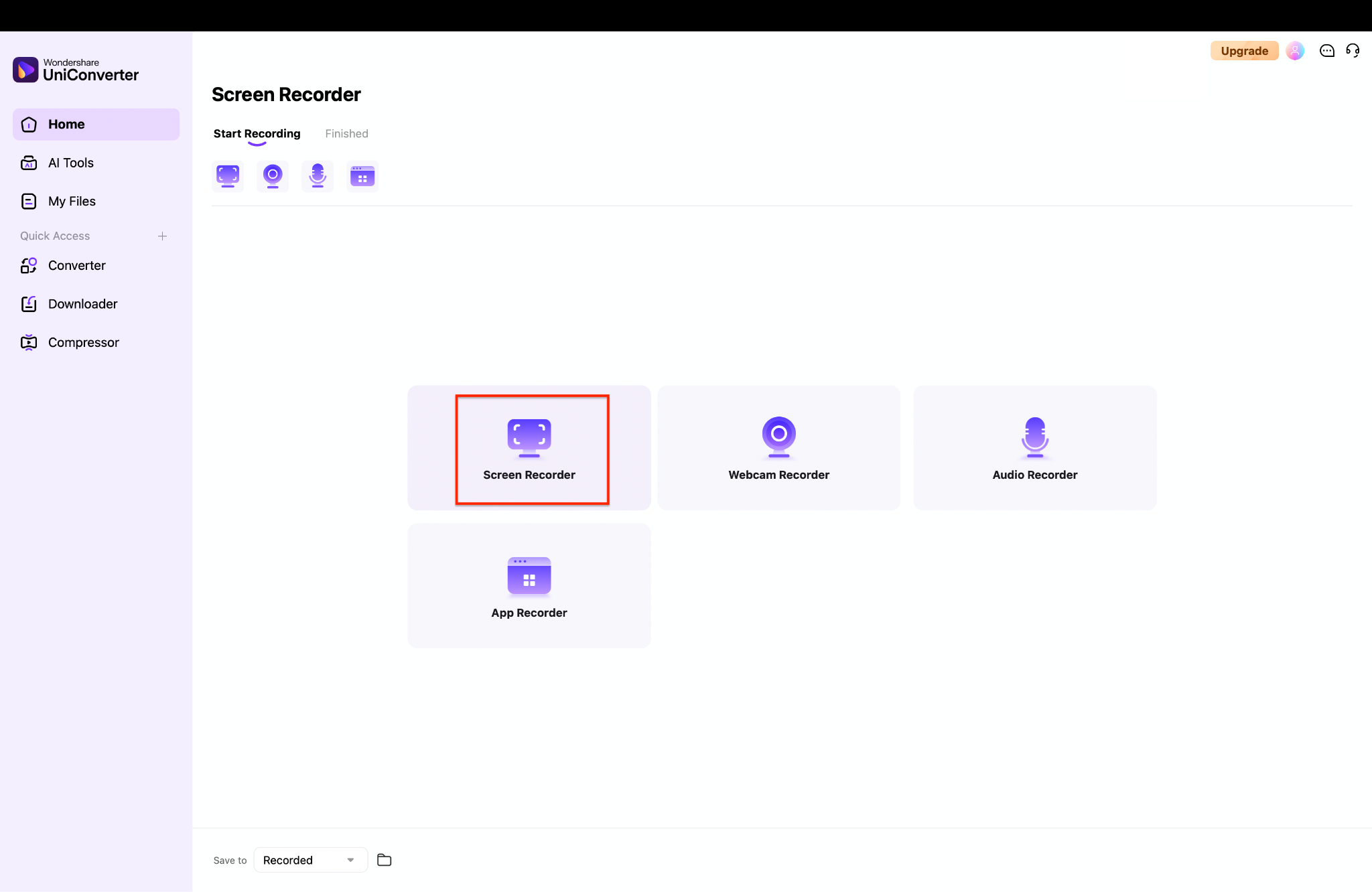
Task: Click the plus next to Quick Access
Action: (163, 236)
